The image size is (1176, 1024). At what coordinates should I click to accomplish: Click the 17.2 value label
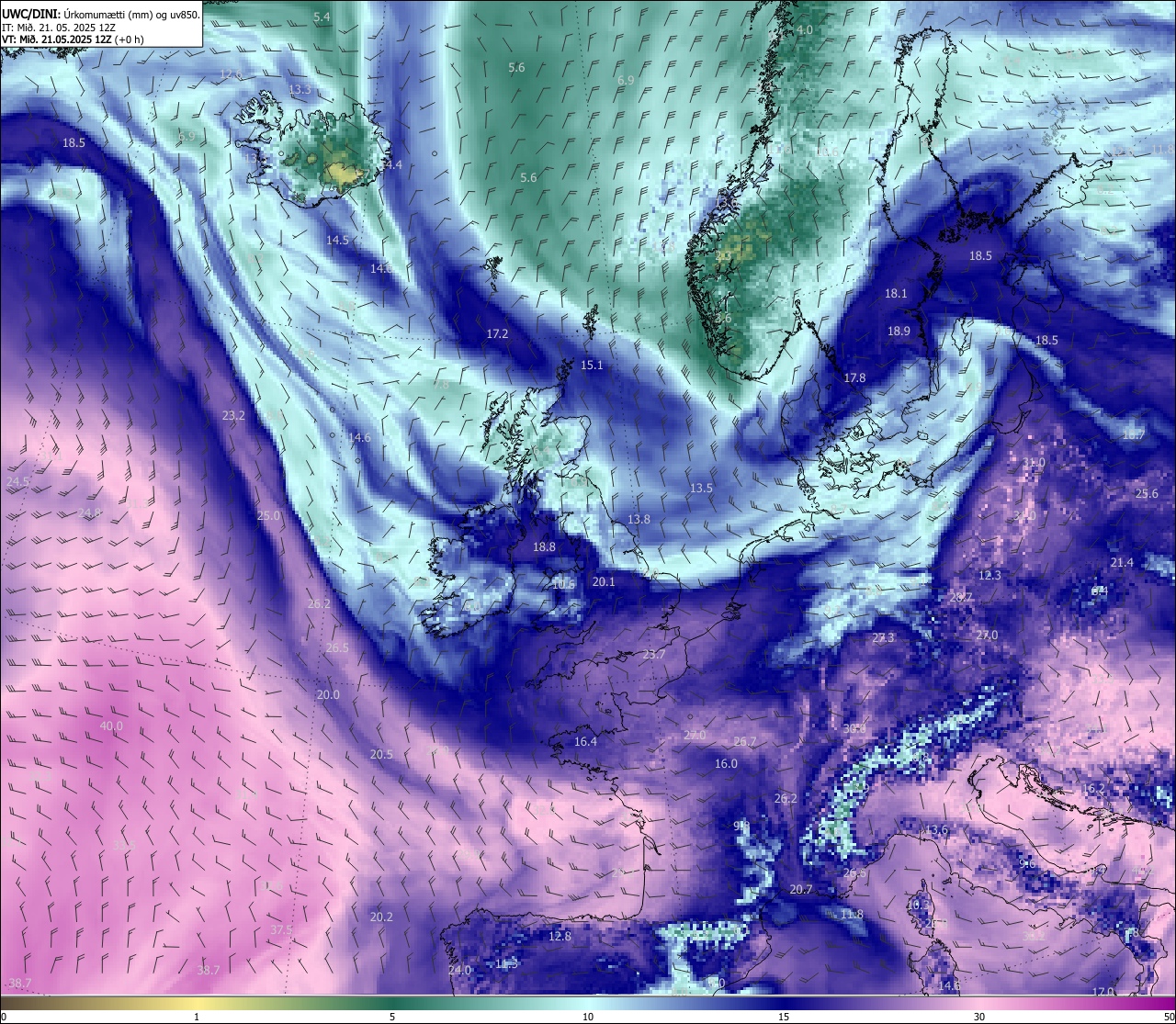tap(497, 334)
